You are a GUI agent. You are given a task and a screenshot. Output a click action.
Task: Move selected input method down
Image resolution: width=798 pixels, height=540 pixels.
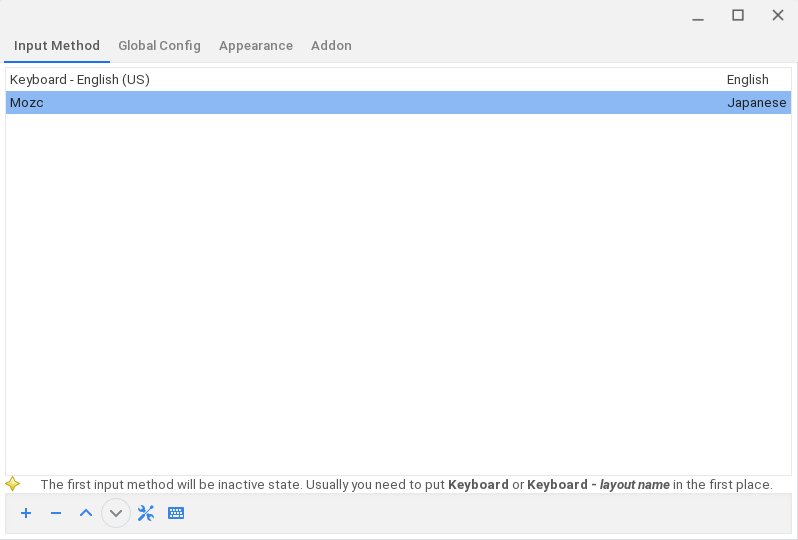click(116, 513)
